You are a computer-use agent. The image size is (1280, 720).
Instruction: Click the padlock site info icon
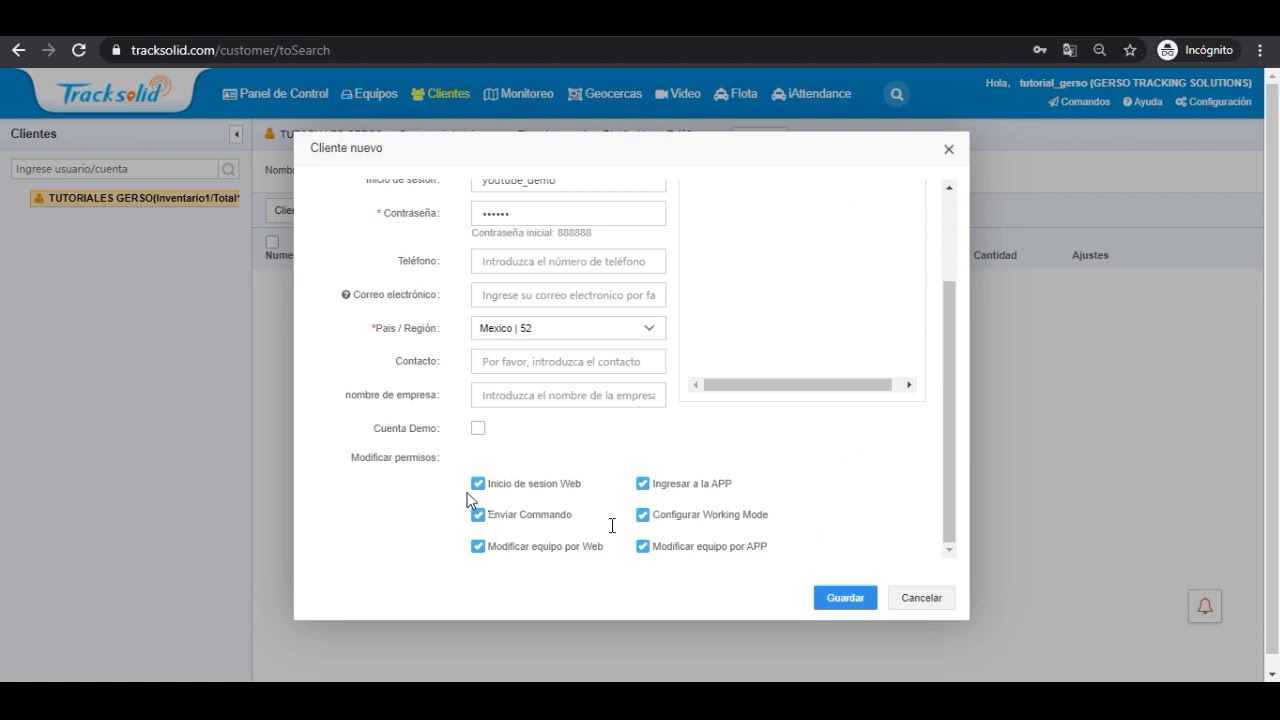point(117,50)
